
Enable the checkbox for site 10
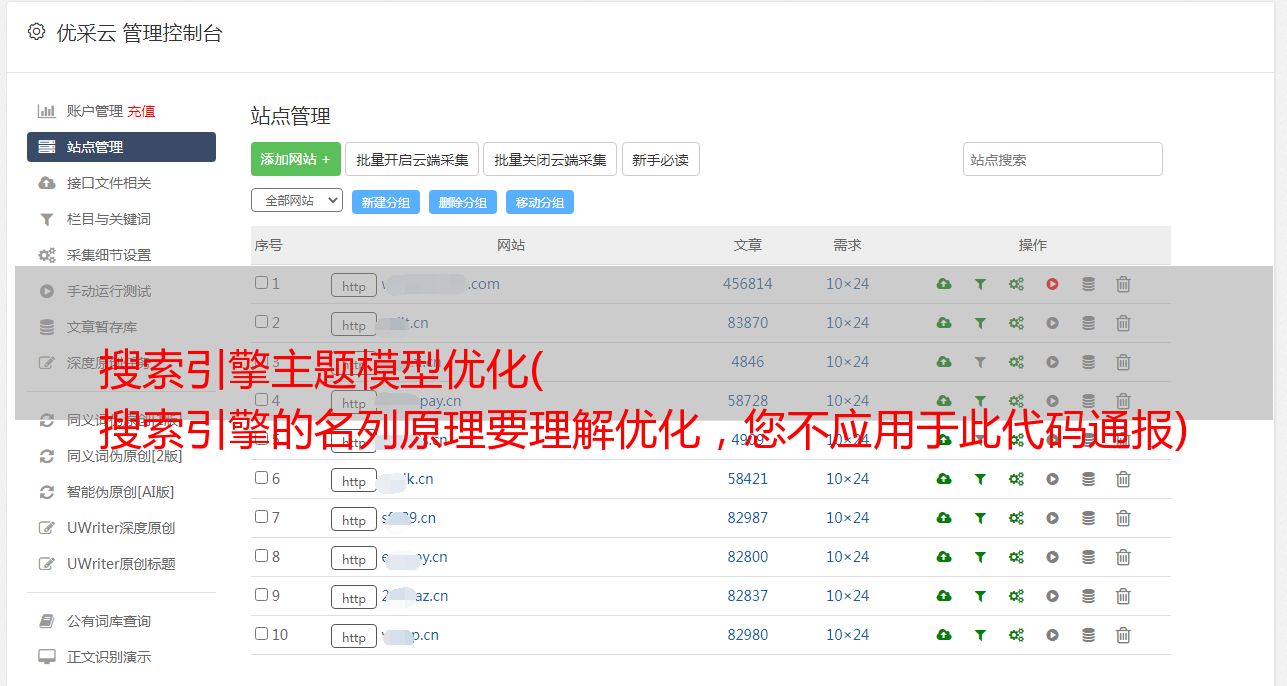(x=261, y=634)
